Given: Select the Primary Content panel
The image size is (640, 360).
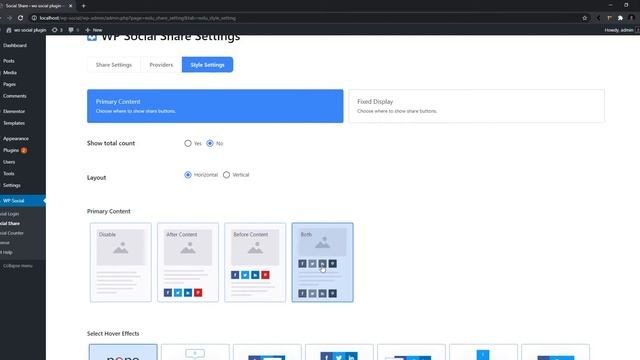Looking at the screenshot, I should click(x=215, y=106).
